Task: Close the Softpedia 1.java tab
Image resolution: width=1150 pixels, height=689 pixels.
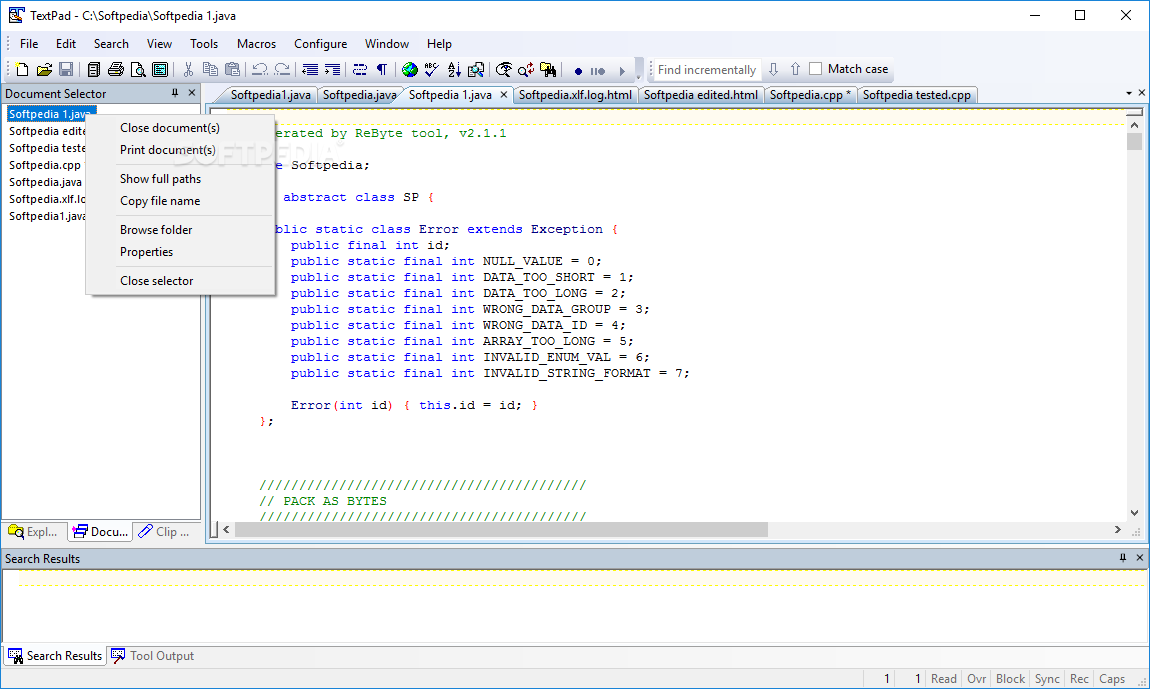Action: [504, 95]
